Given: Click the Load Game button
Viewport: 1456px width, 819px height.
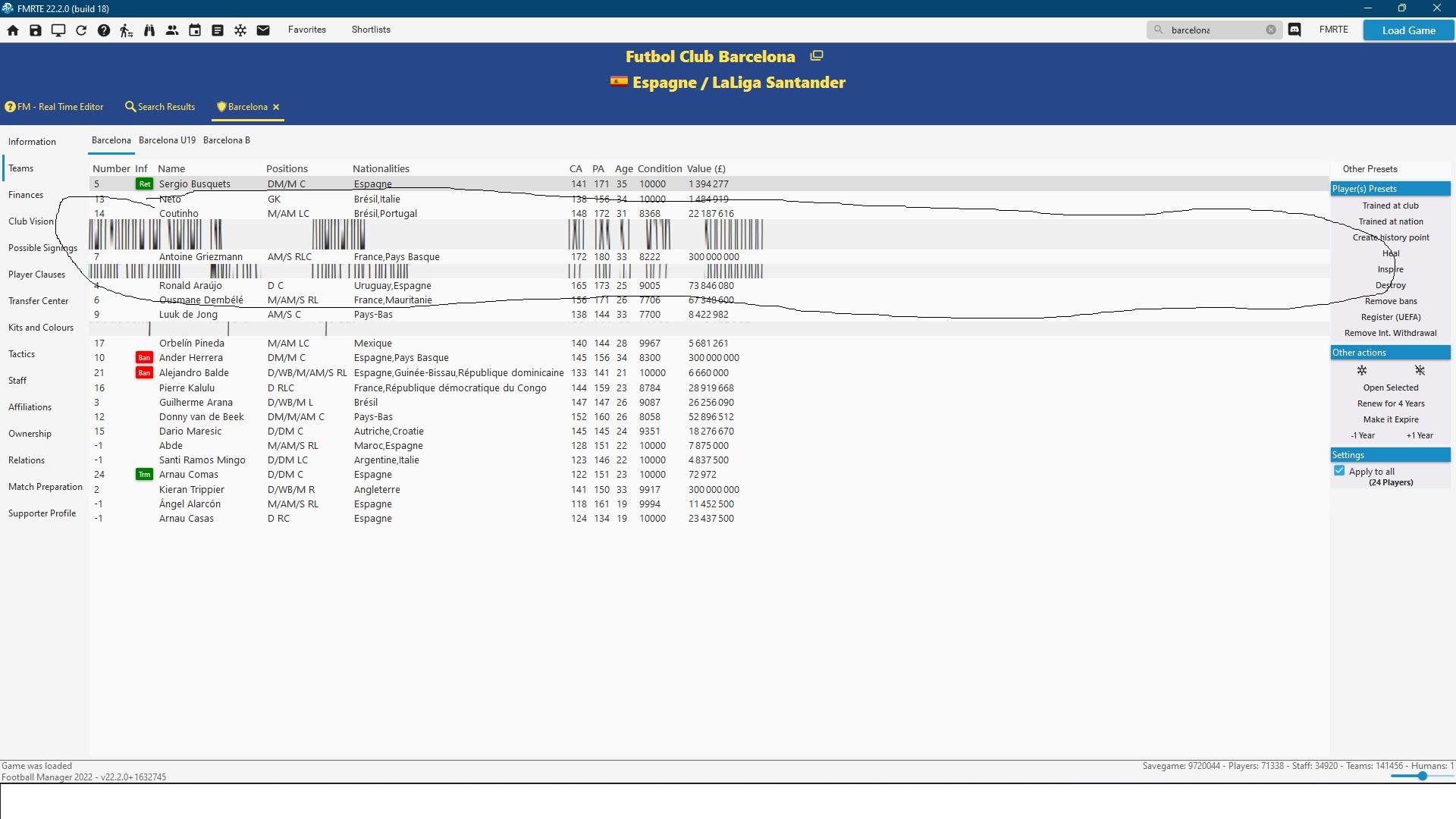Looking at the screenshot, I should 1408,30.
